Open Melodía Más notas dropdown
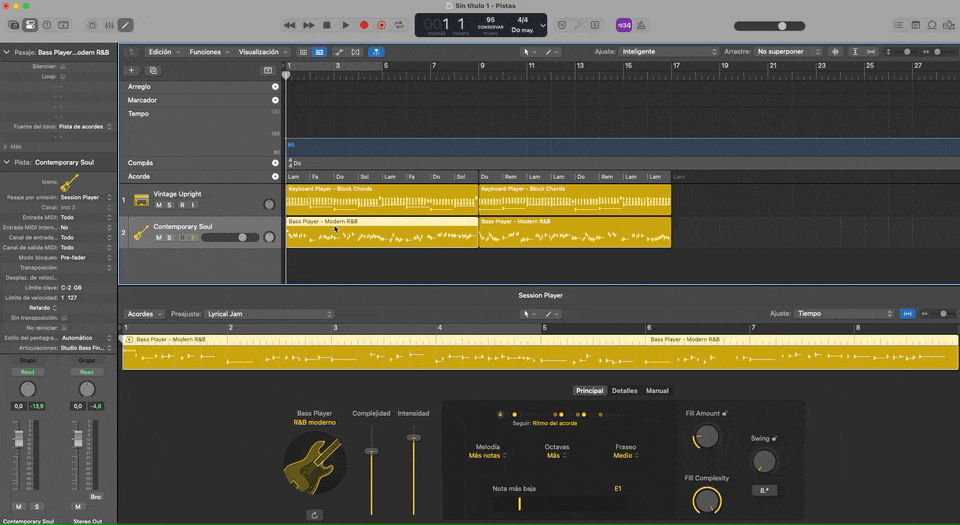The width and height of the screenshot is (960, 525). click(x=487, y=455)
